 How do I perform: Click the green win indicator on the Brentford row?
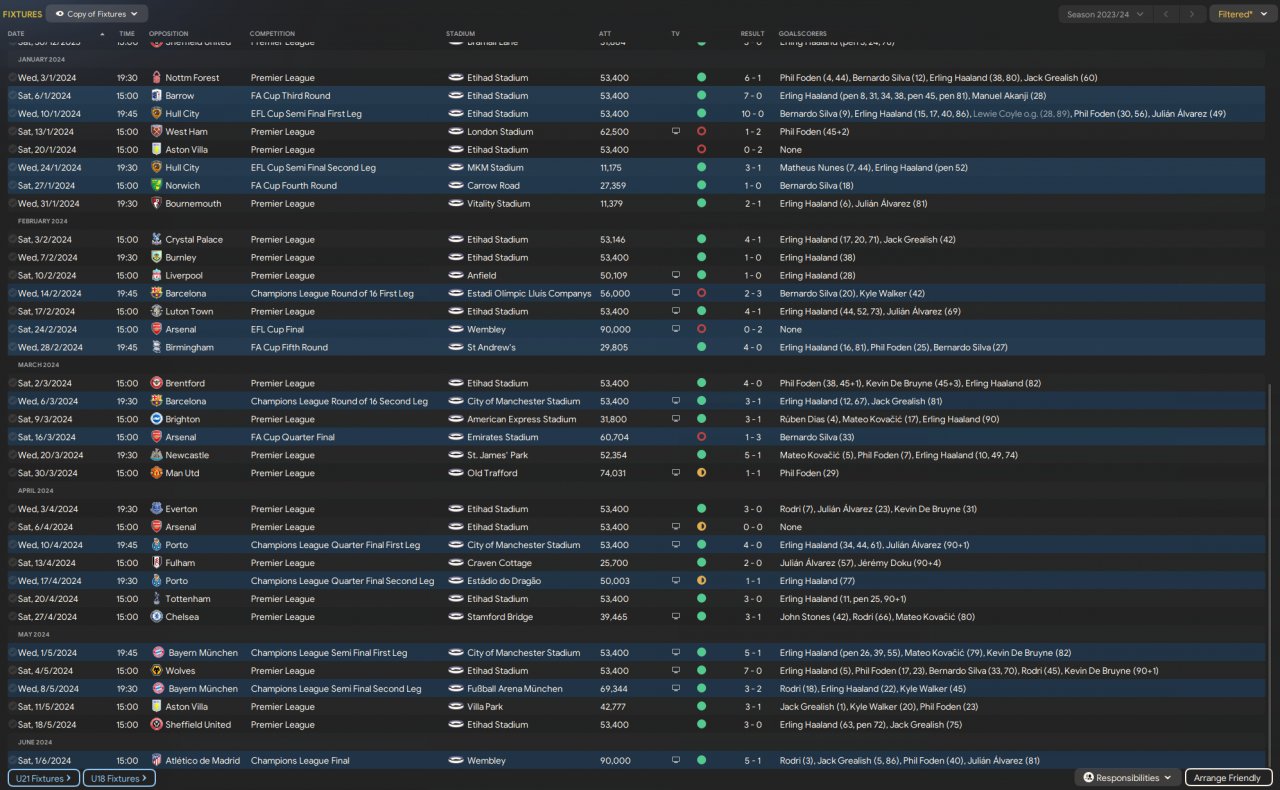701,383
